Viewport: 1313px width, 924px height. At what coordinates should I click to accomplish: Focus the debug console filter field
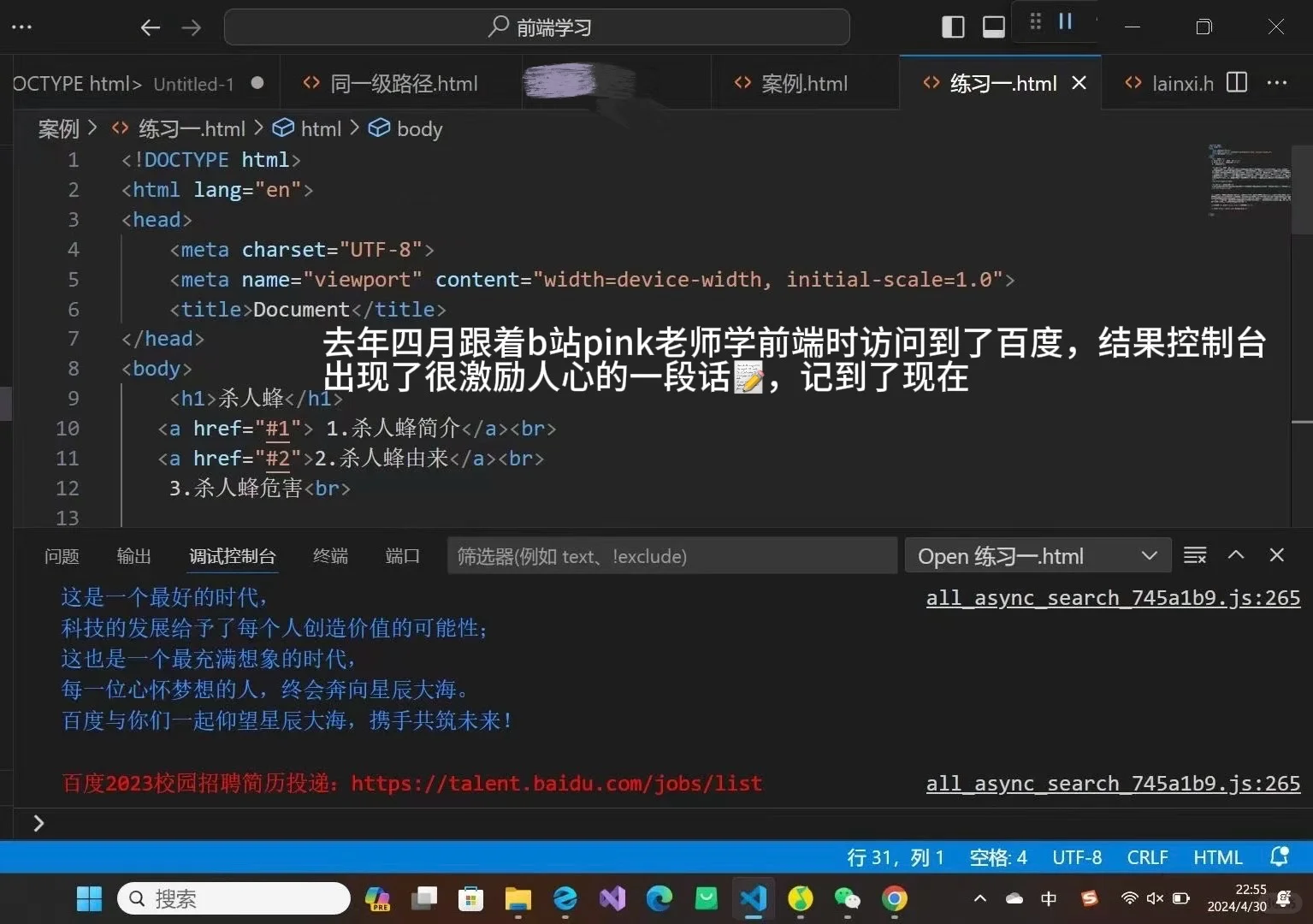click(672, 556)
